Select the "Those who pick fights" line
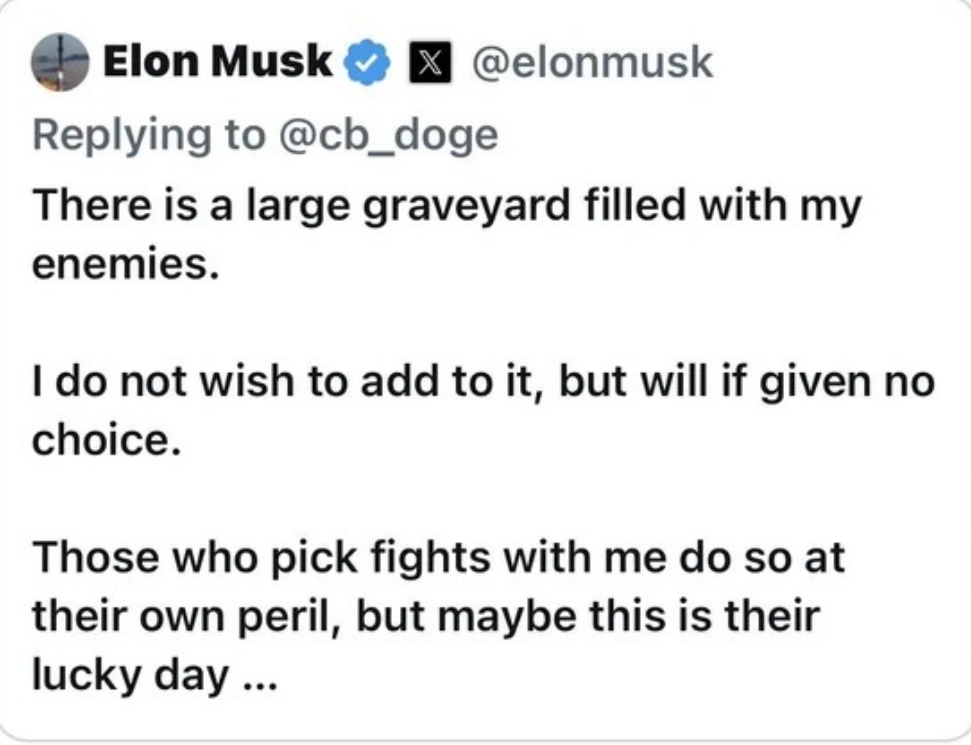This screenshot has width=971, height=745. coord(438,557)
